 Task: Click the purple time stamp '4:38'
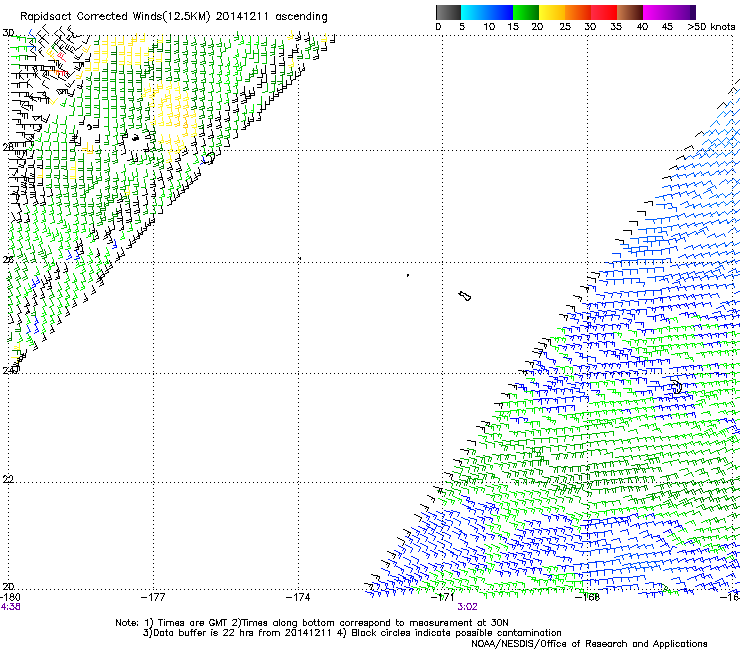[10, 607]
